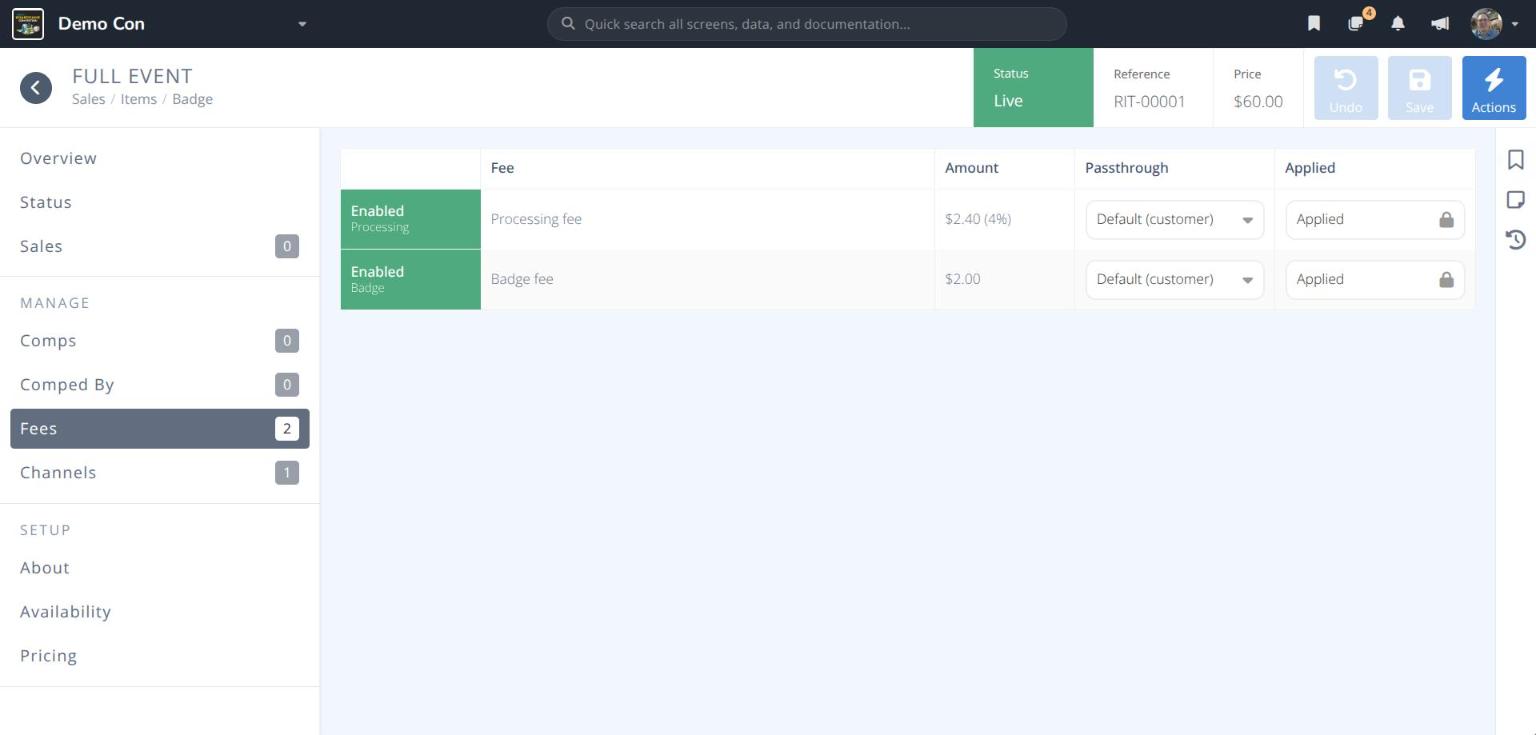Select the Fees sidebar item
This screenshot has width=1536, height=735.
click(x=160, y=428)
